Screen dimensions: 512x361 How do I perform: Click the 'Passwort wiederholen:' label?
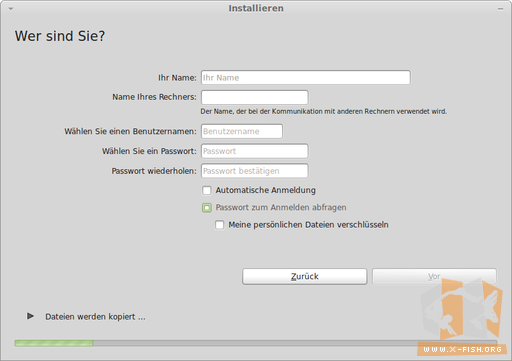click(154, 171)
